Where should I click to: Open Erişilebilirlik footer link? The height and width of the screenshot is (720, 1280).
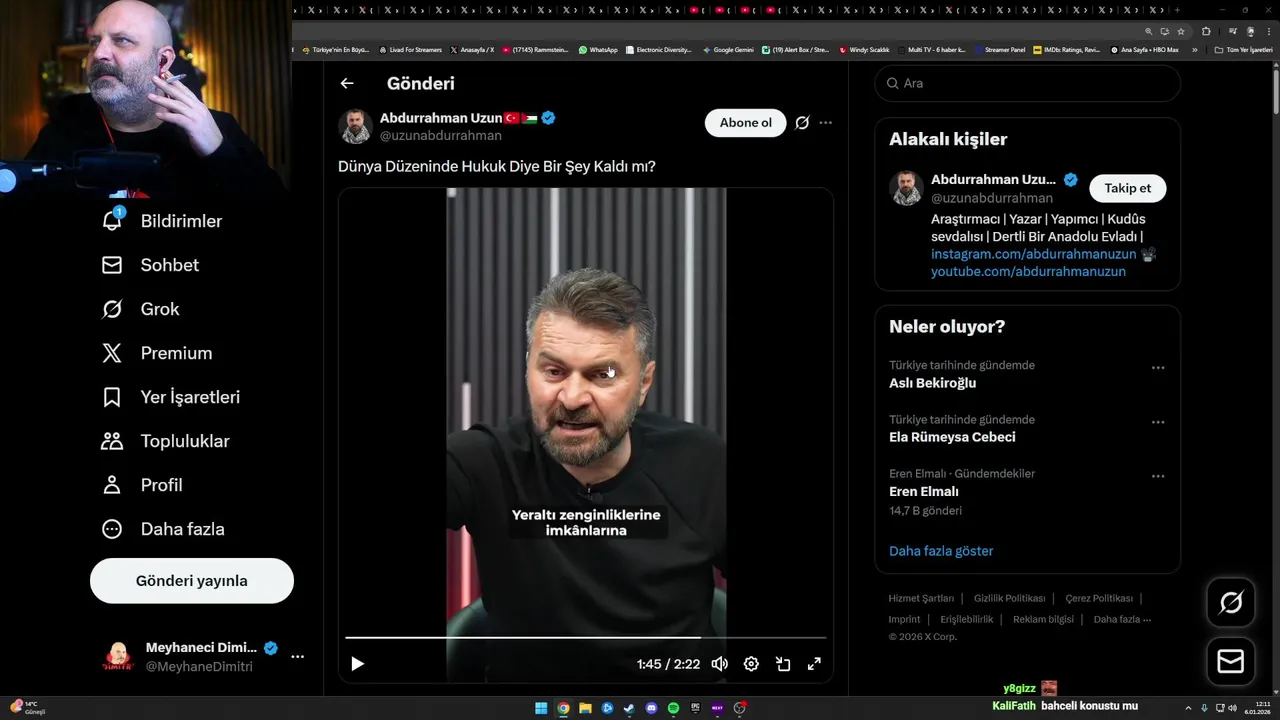(967, 619)
